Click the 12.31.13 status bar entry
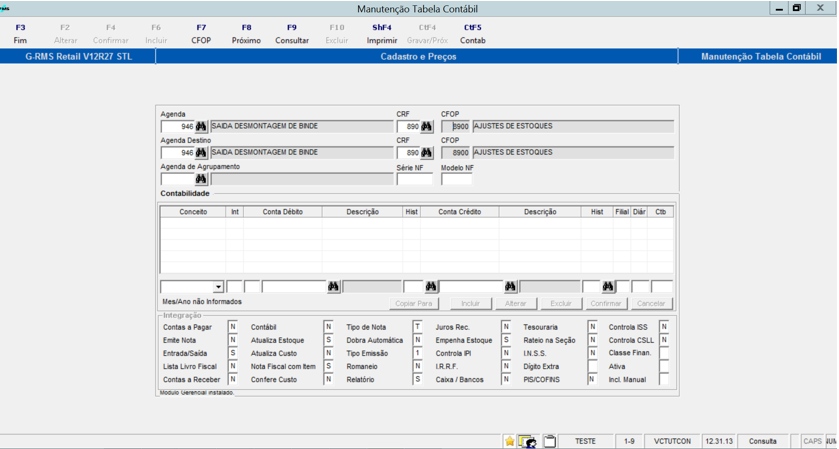 719,442
